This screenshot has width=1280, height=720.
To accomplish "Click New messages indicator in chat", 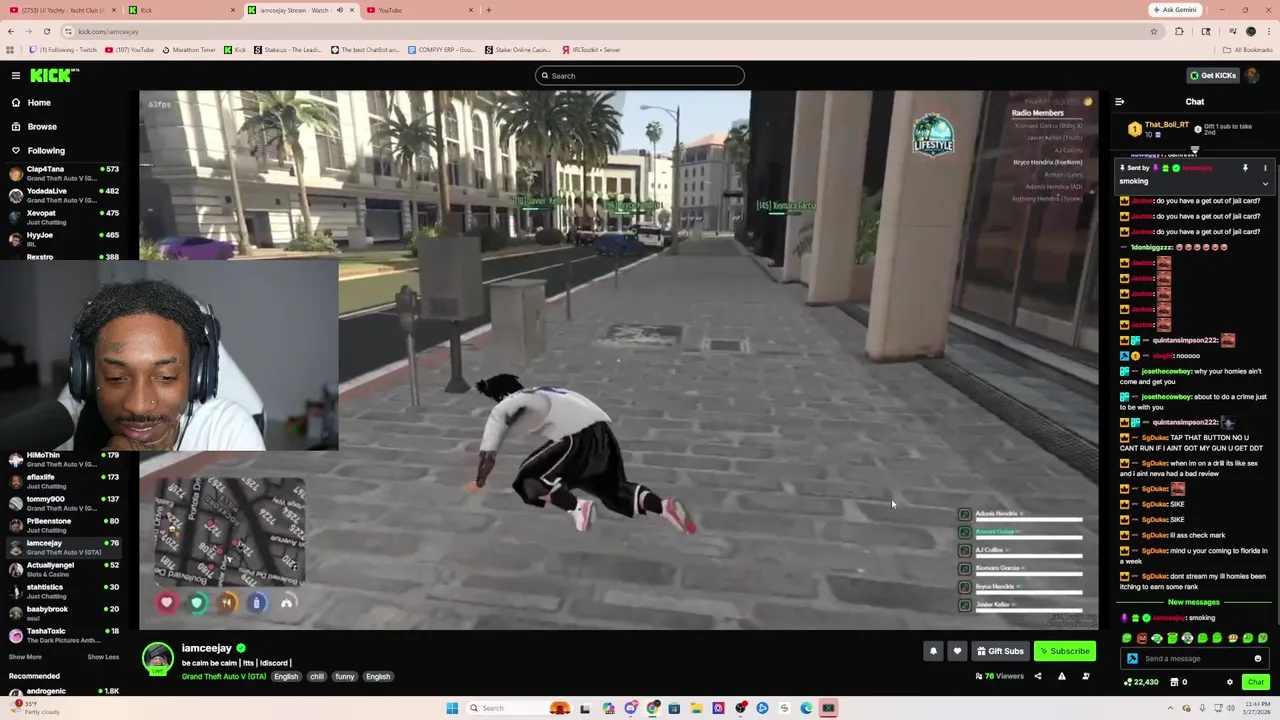I will click(x=1194, y=603).
